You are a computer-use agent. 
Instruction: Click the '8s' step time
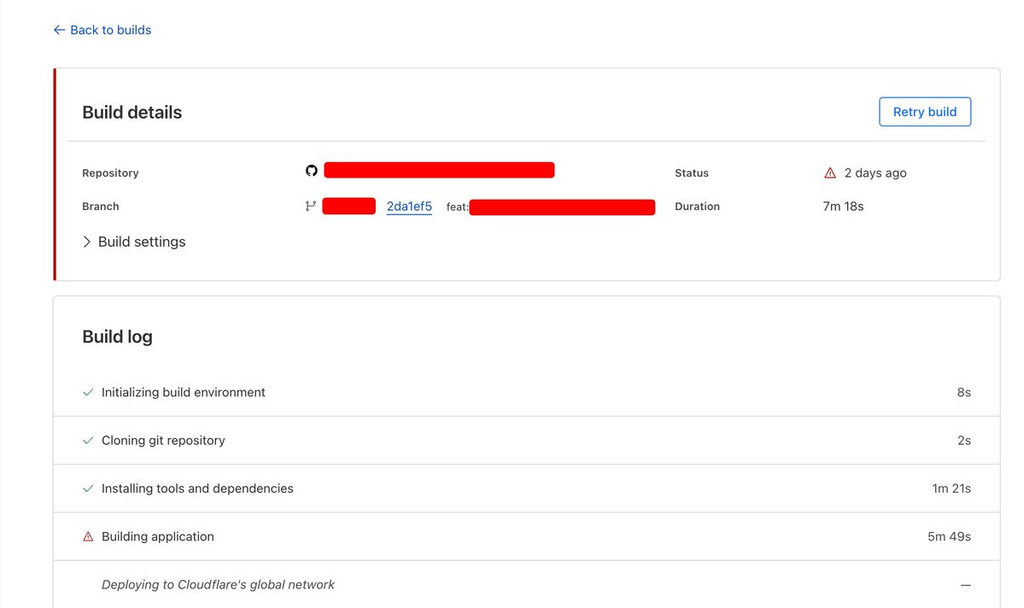pyautogui.click(x=964, y=392)
